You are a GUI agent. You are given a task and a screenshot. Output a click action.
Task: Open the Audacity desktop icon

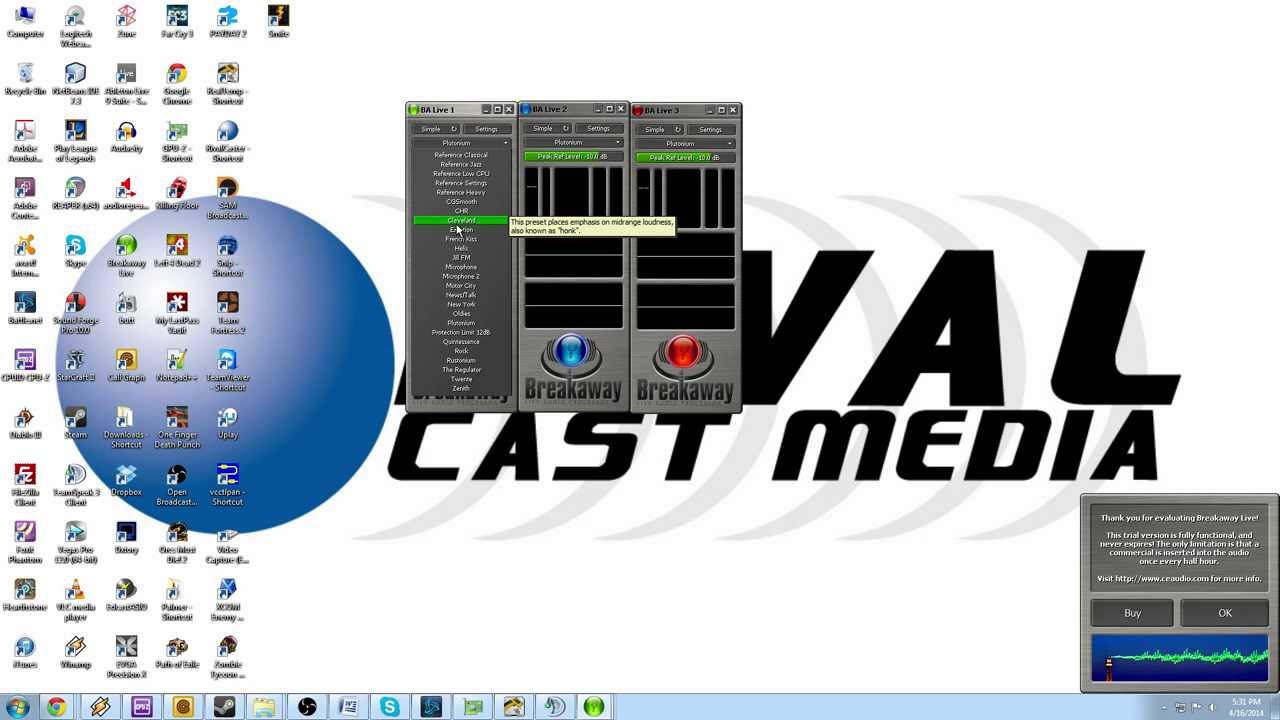pos(126,137)
